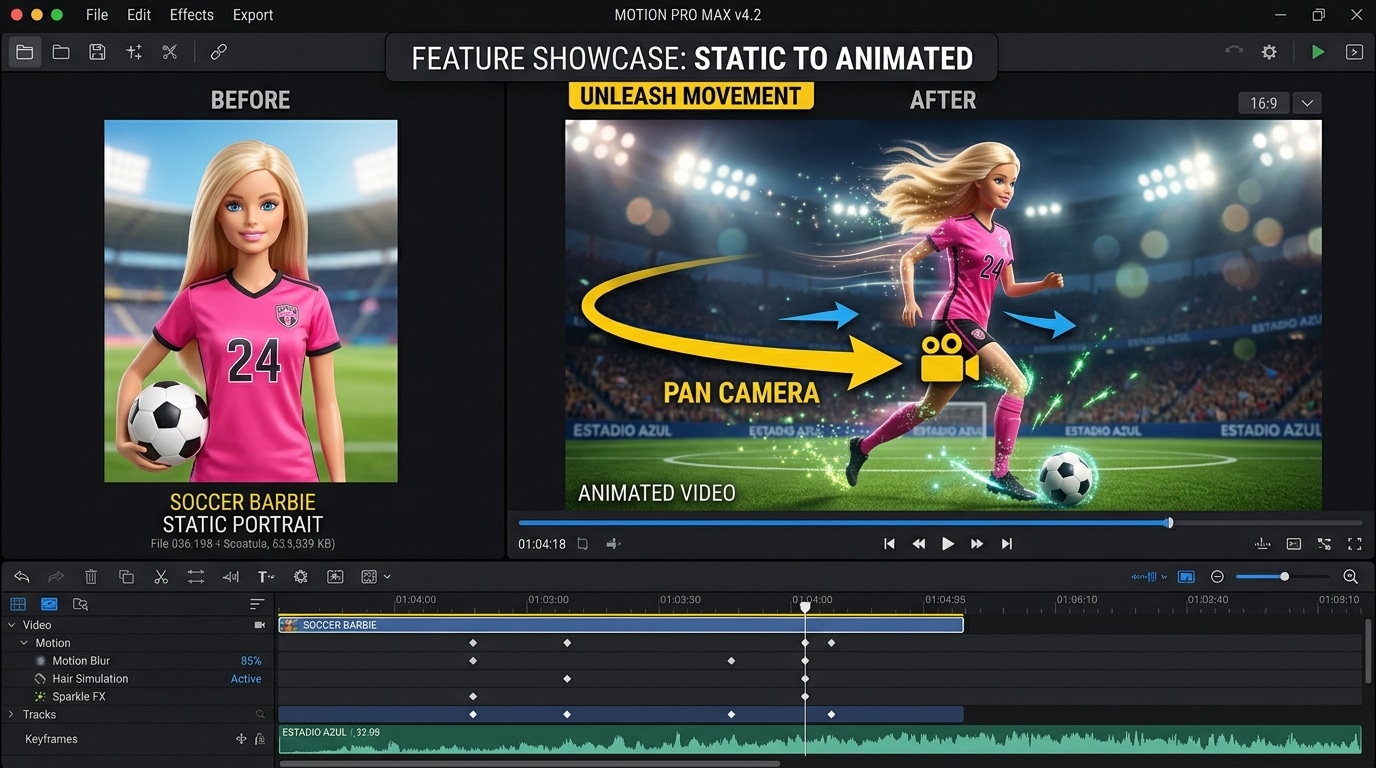Select the scissors cut tool in timeline toolbar
This screenshot has width=1376, height=768.
[161, 577]
